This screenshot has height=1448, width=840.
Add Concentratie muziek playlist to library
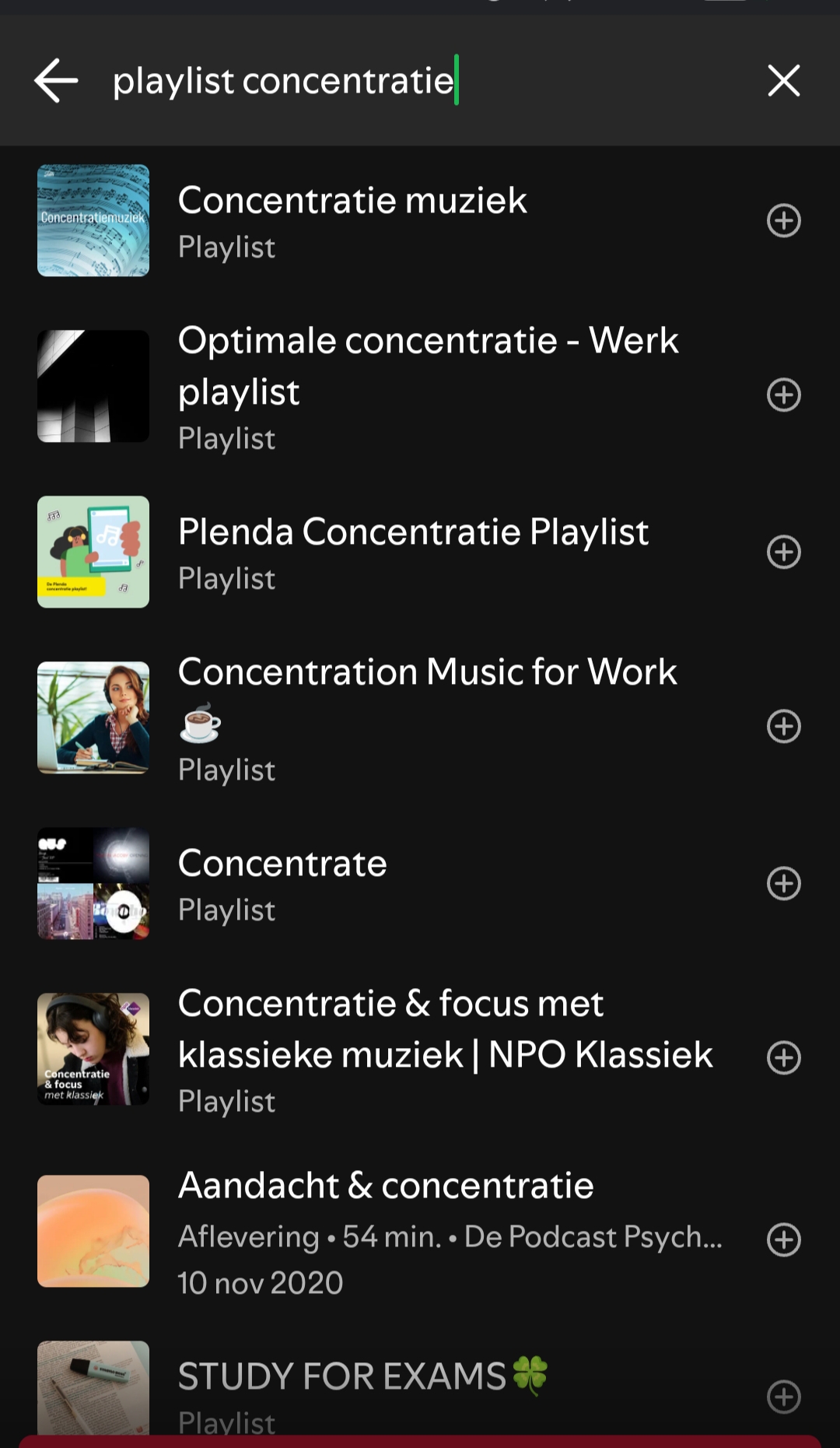[783, 220]
